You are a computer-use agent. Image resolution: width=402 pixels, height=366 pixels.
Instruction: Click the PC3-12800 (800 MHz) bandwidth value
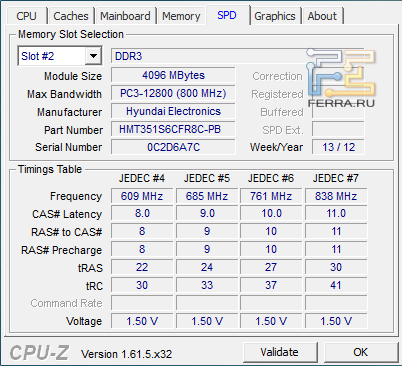click(x=173, y=93)
